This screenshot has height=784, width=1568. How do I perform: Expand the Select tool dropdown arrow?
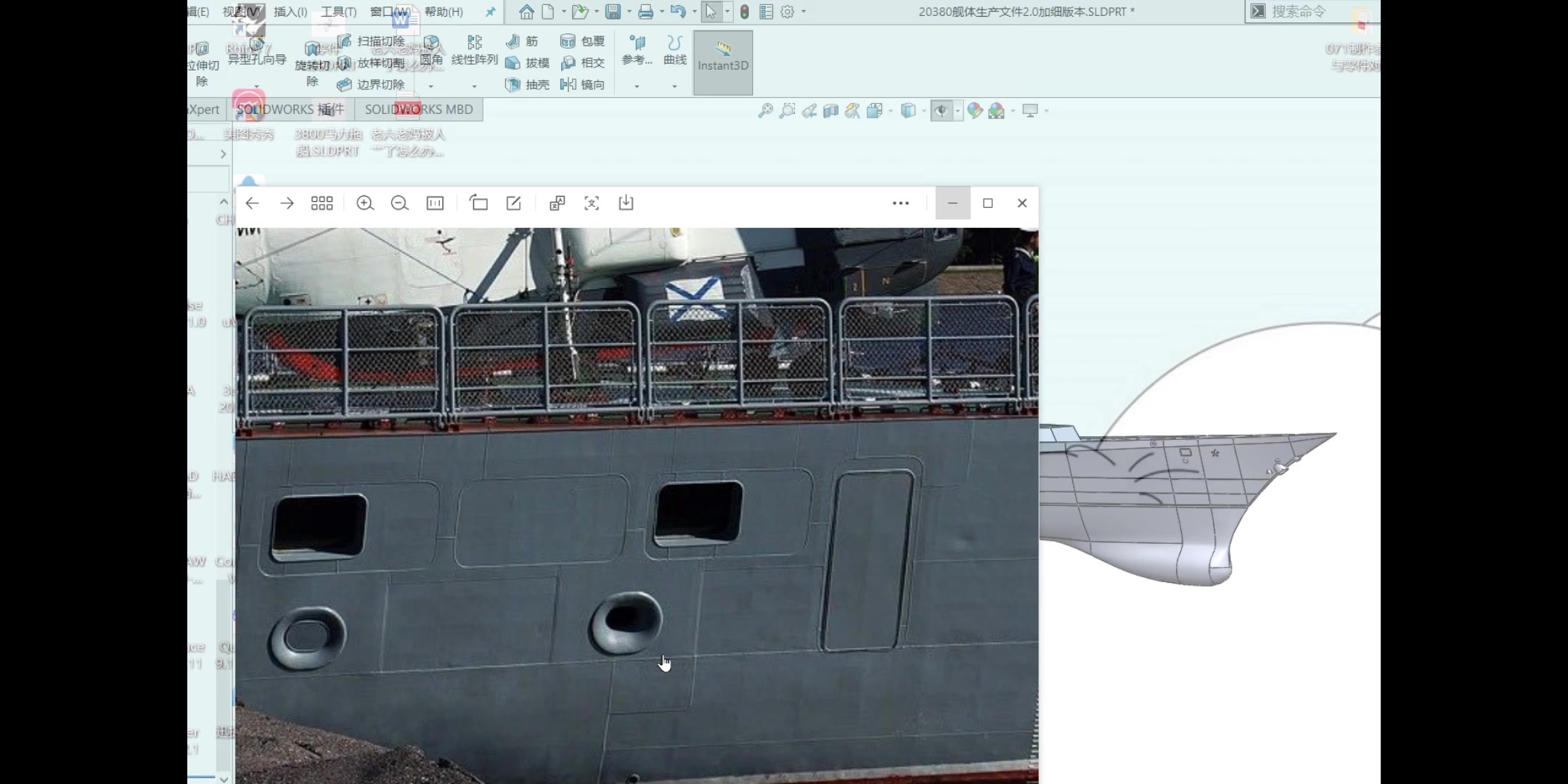click(x=727, y=12)
